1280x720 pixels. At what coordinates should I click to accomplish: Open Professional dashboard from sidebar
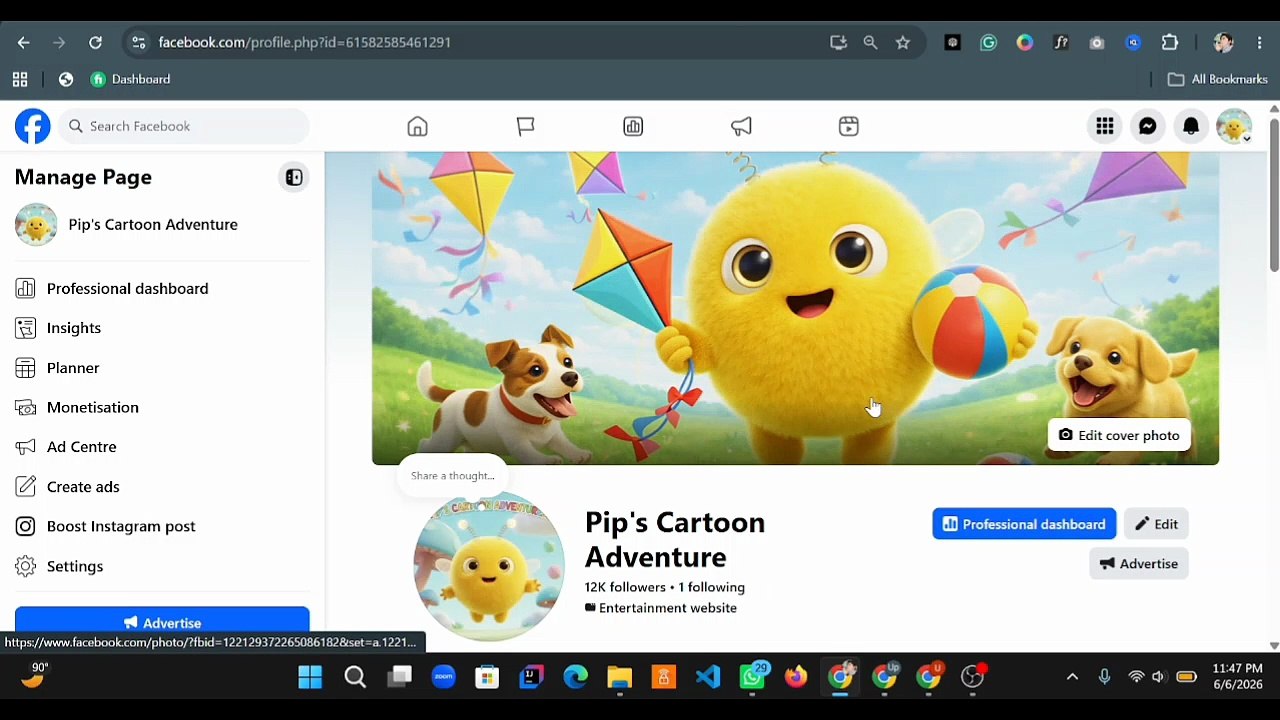pyautogui.click(x=162, y=289)
